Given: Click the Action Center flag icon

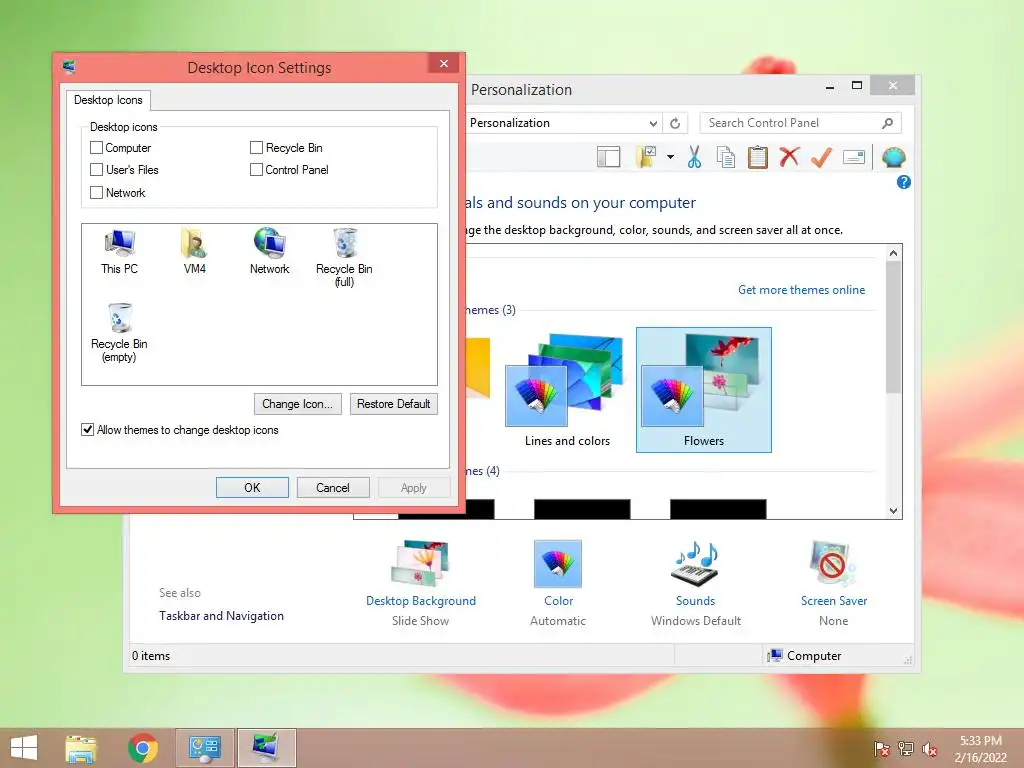Looking at the screenshot, I should pos(882,749).
